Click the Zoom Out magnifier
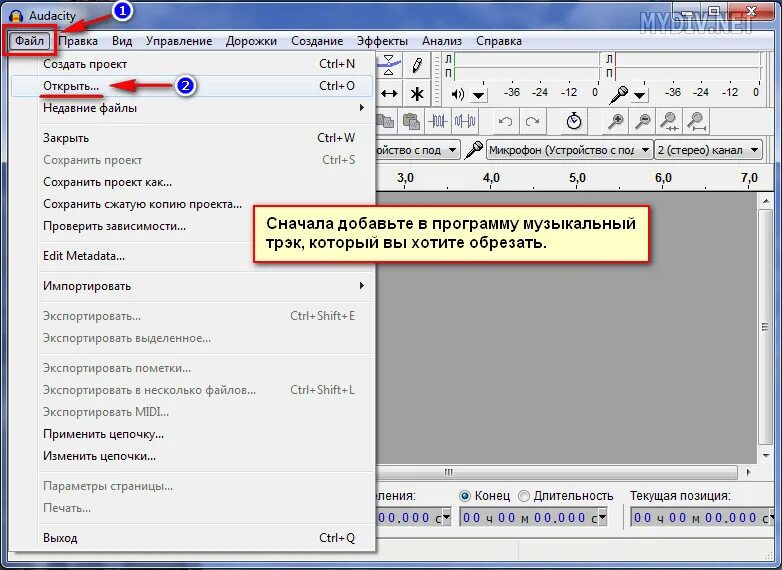The width and height of the screenshot is (782, 570). tap(643, 121)
